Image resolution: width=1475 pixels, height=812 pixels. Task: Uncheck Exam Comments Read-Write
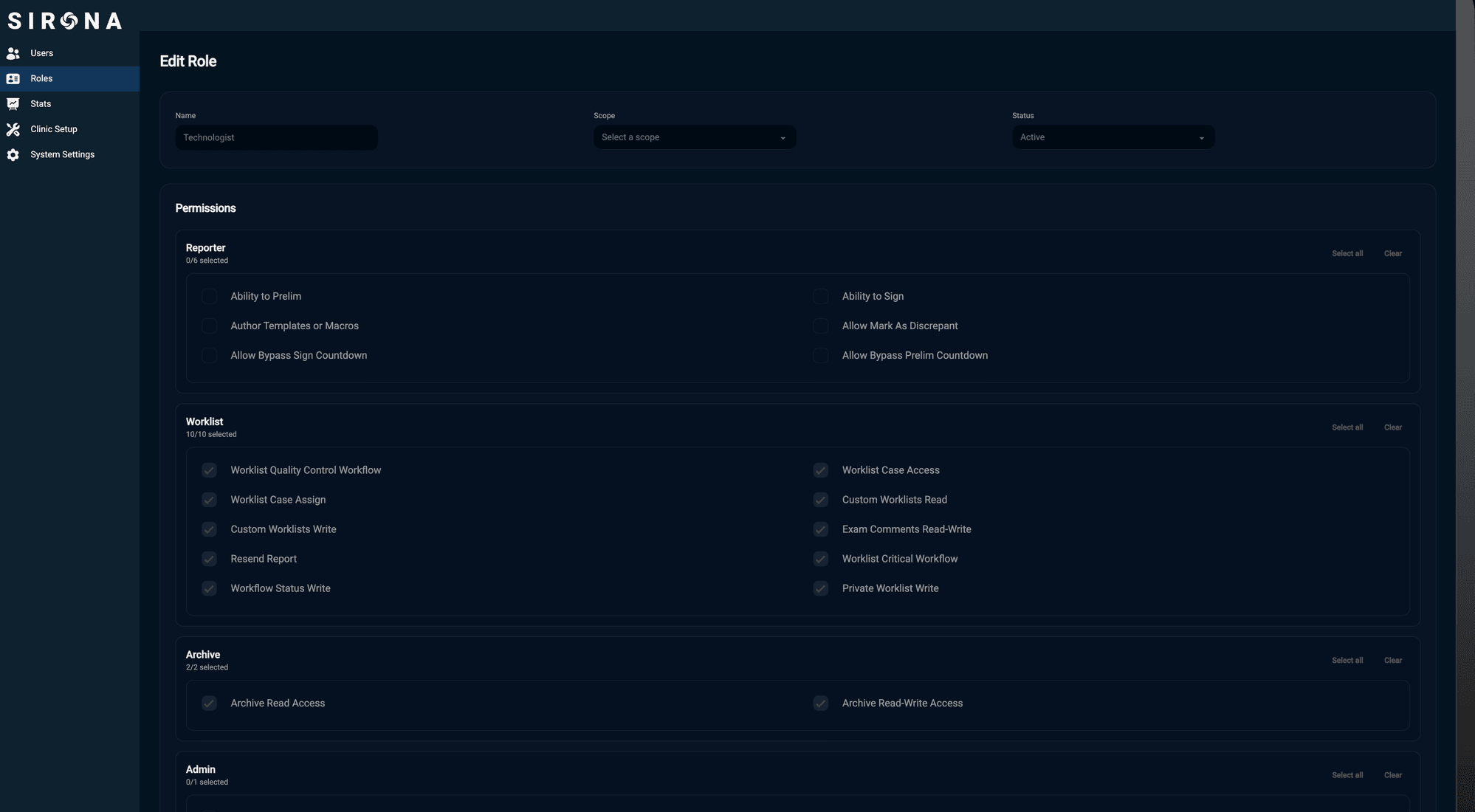(821, 529)
